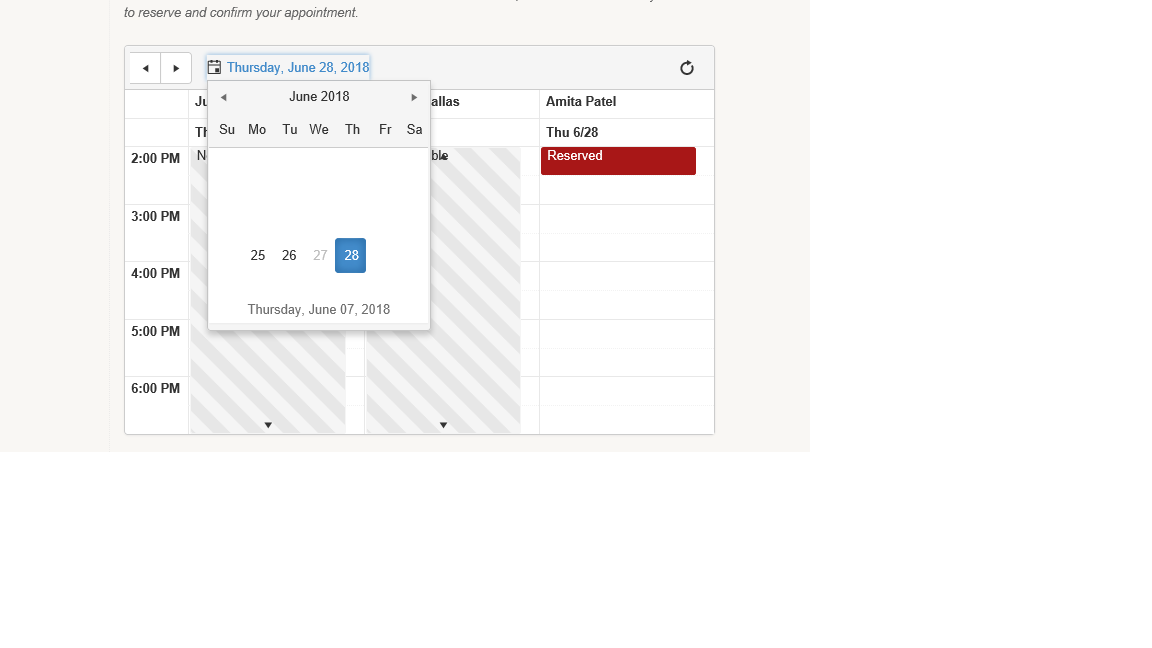Click the Amita Patel column header
This screenshot has height=648, width=1152.
tap(581, 102)
